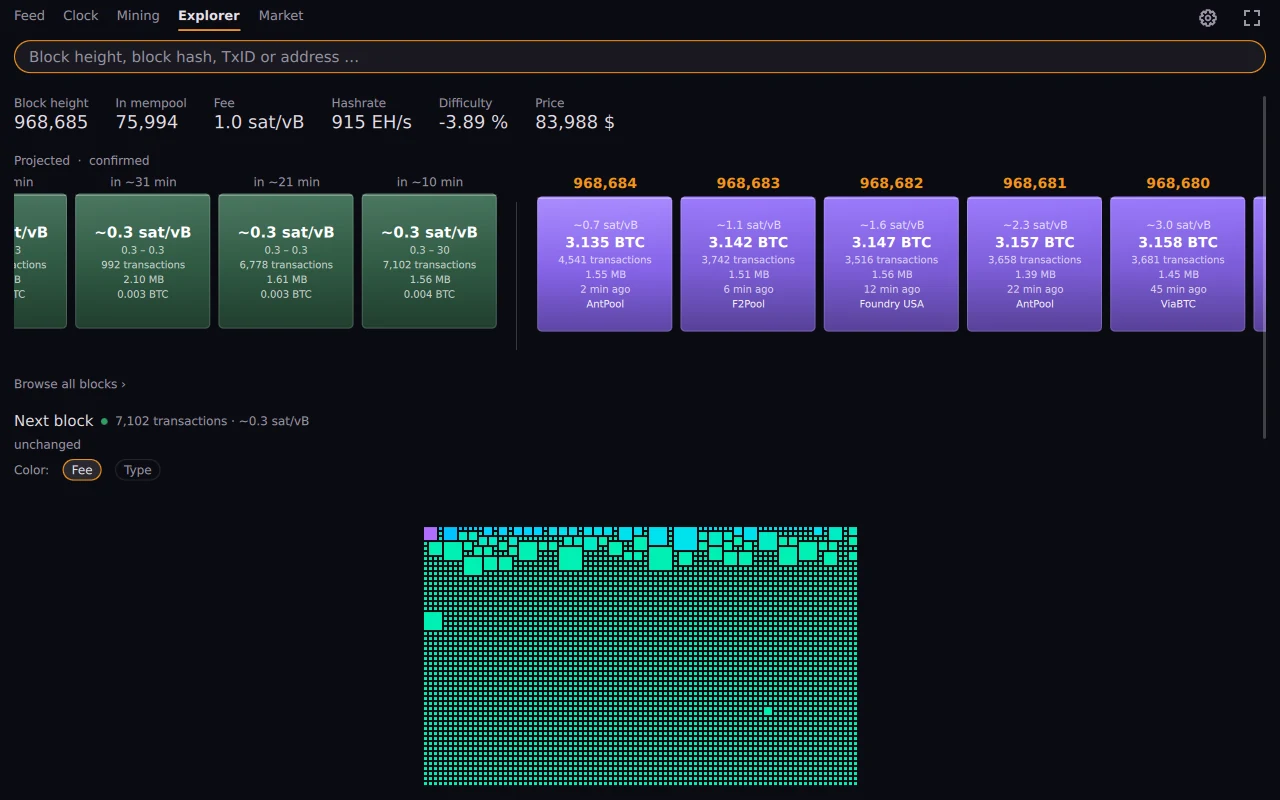Open the settings gear icon
The width and height of the screenshot is (1280, 800).
(1208, 18)
